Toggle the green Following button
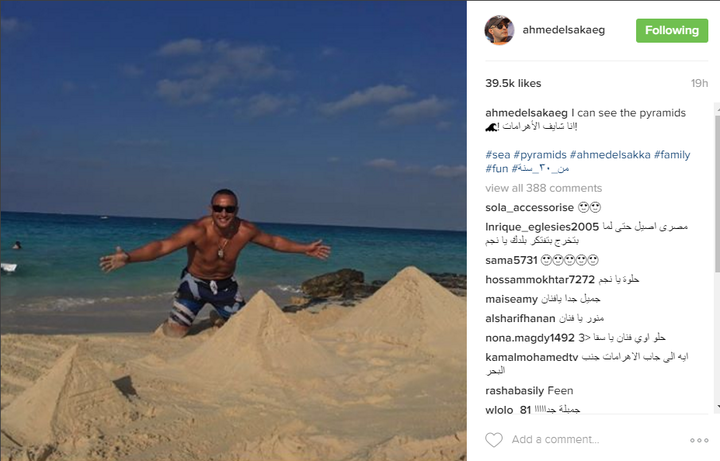 click(672, 31)
